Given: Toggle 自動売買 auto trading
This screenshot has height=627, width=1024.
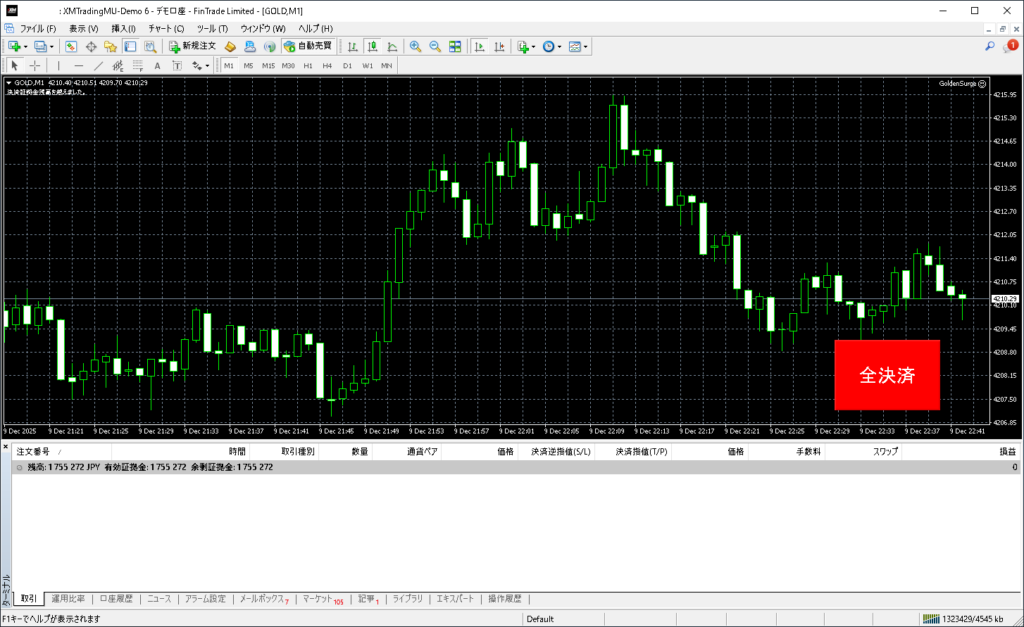Looking at the screenshot, I should click(x=308, y=46).
